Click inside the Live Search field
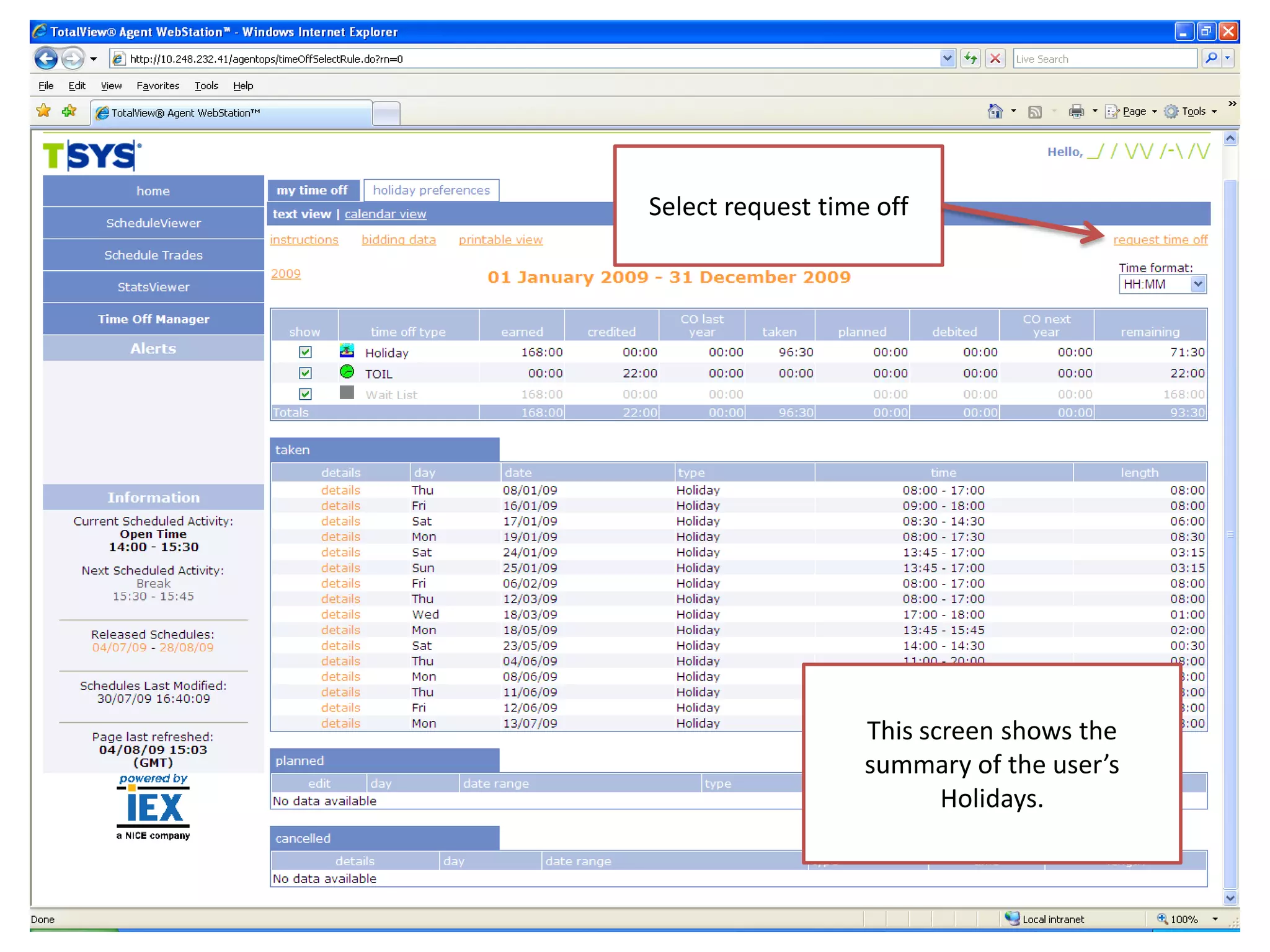The width and height of the screenshot is (1270, 952). pyautogui.click(x=1104, y=59)
